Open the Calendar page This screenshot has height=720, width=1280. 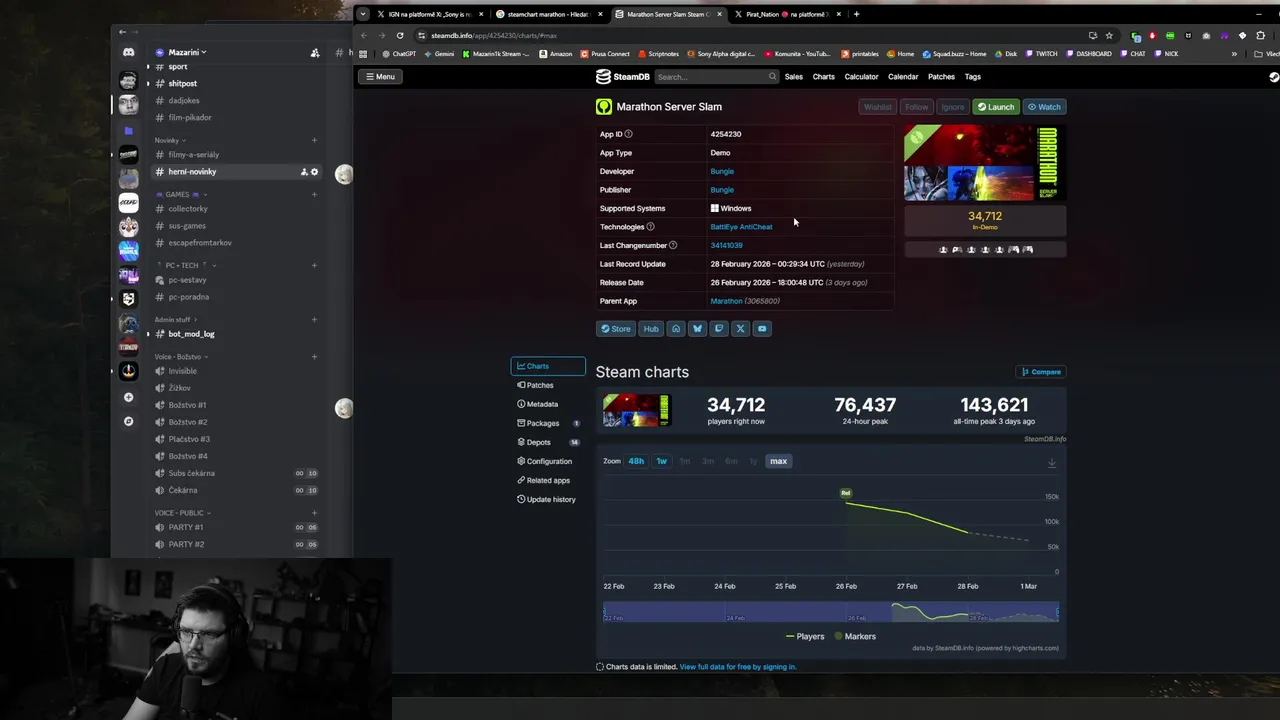click(x=903, y=77)
